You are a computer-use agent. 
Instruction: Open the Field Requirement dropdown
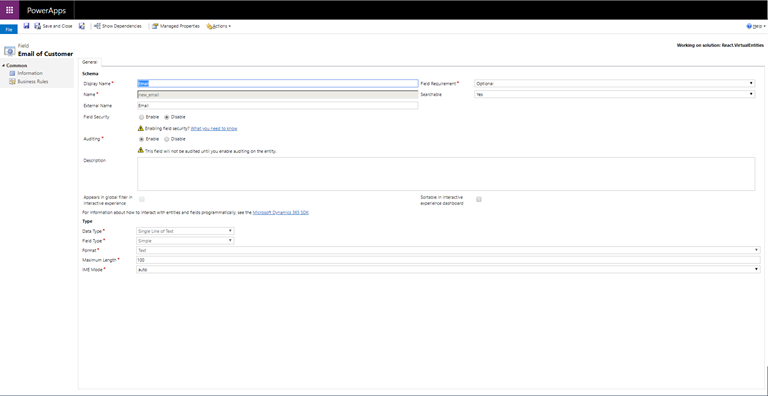(615, 83)
